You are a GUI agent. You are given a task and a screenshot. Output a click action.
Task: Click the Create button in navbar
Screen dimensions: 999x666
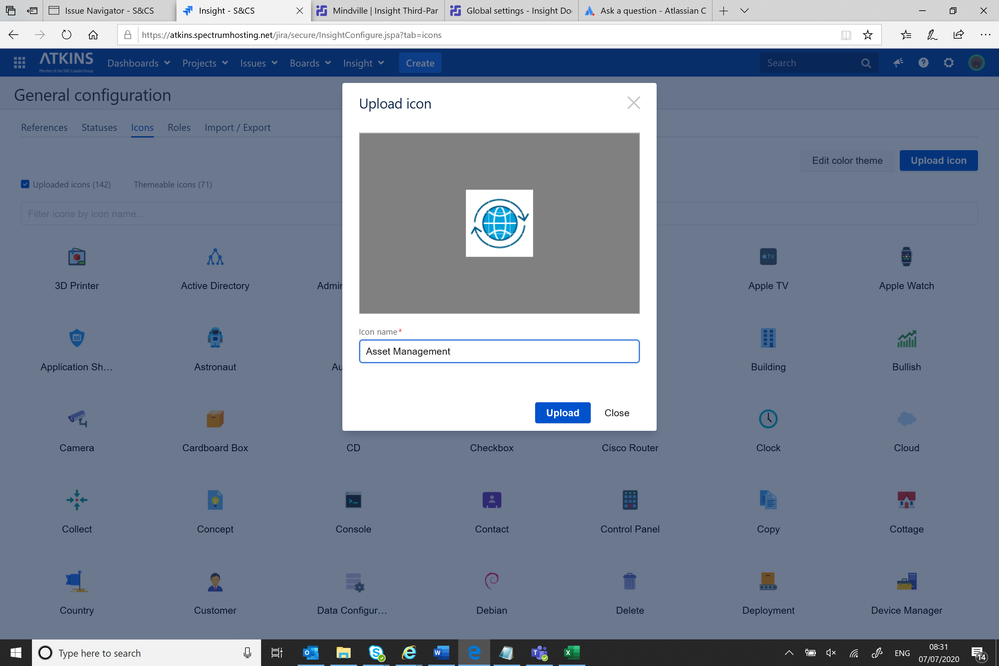[420, 63]
